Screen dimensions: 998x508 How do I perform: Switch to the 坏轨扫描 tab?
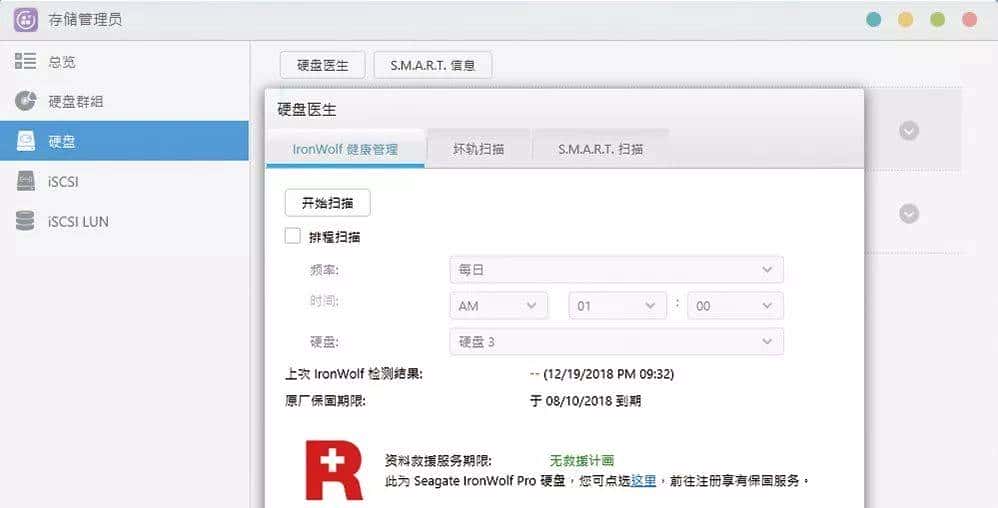[x=478, y=149]
